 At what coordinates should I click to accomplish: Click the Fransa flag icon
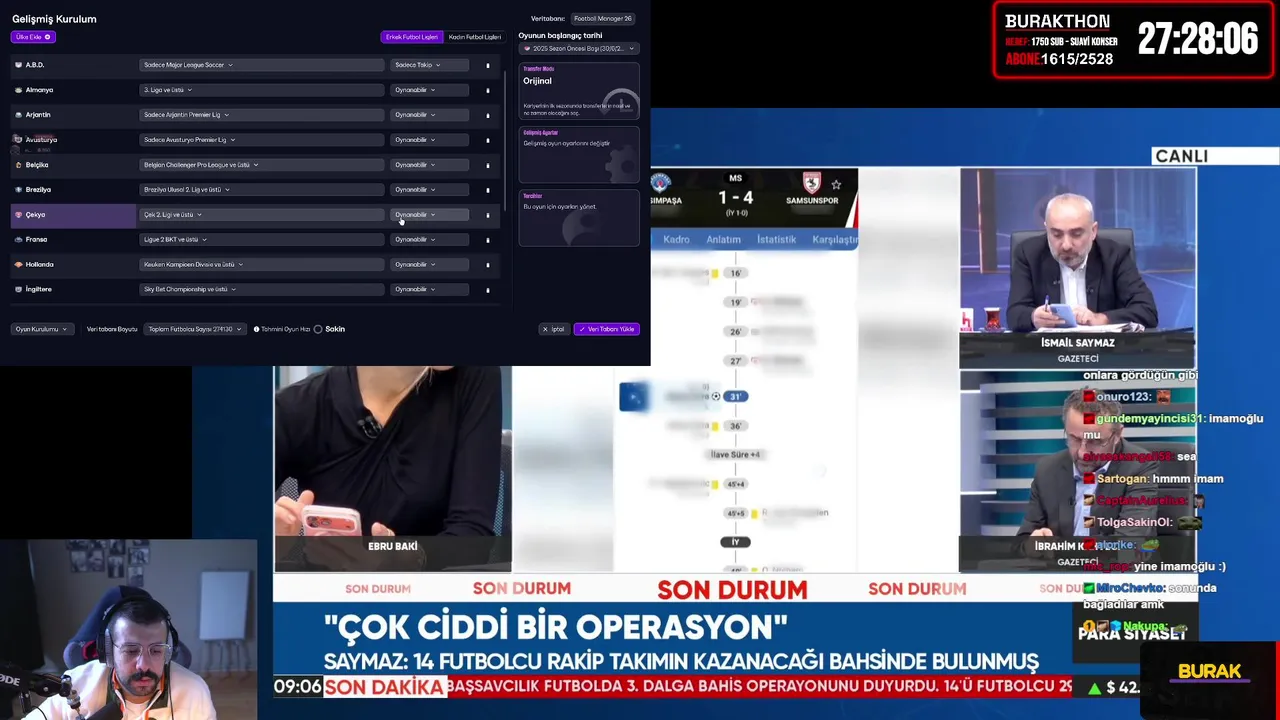pyautogui.click(x=18, y=239)
